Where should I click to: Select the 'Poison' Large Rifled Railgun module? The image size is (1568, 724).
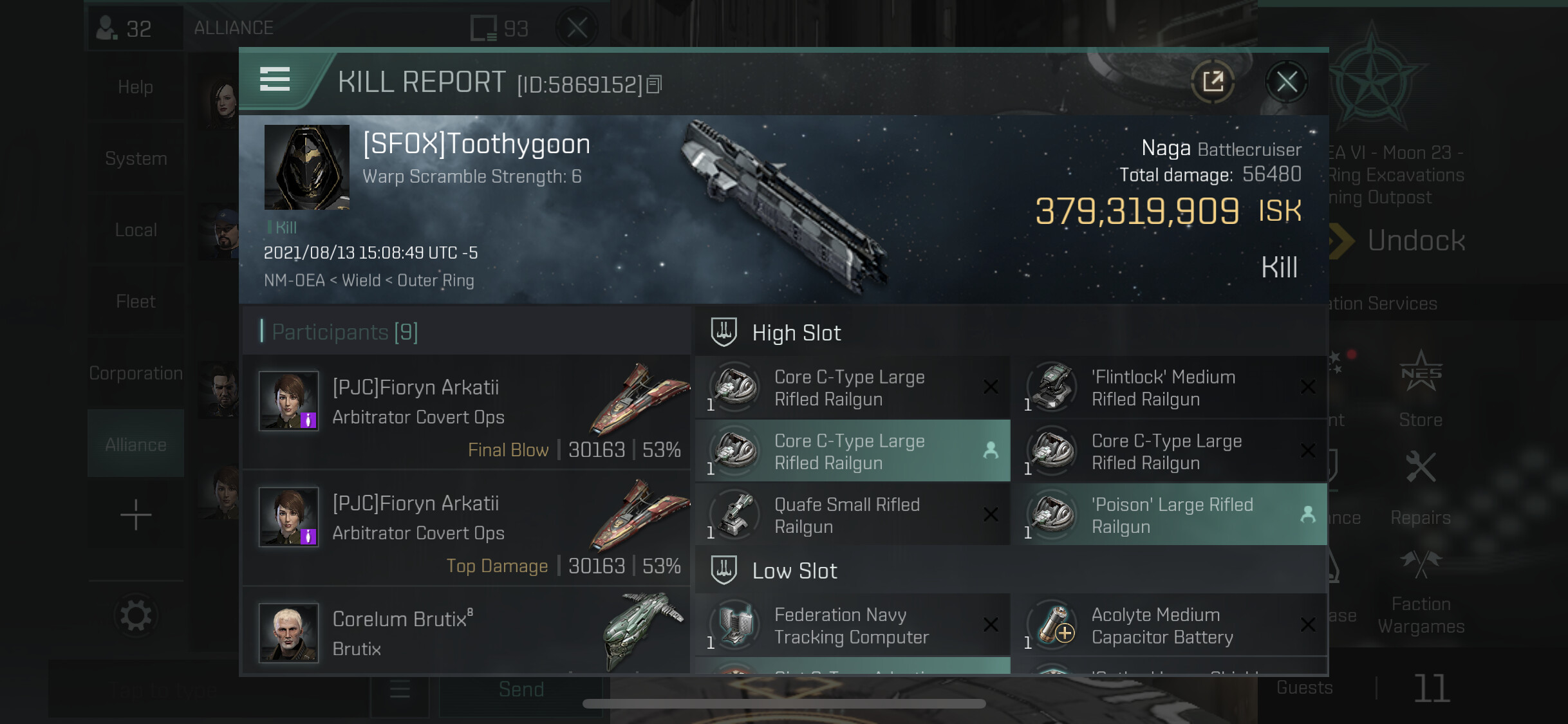click(x=1170, y=515)
